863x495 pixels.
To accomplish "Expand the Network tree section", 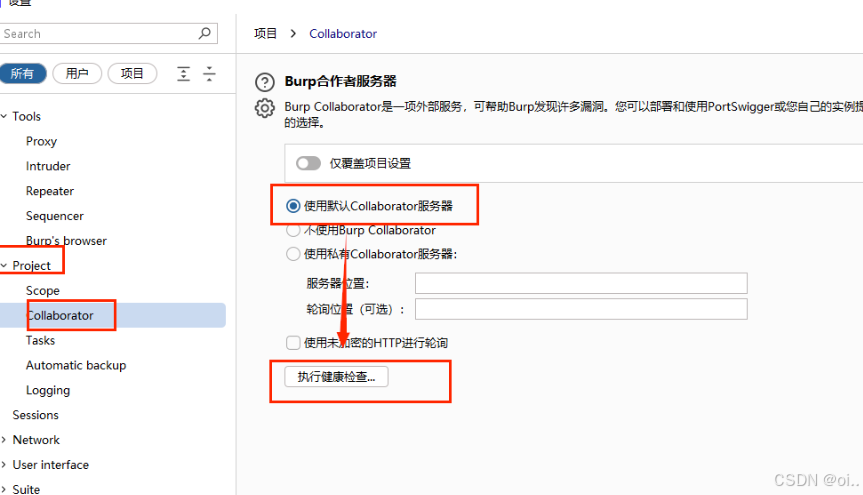I will [x=4, y=439].
